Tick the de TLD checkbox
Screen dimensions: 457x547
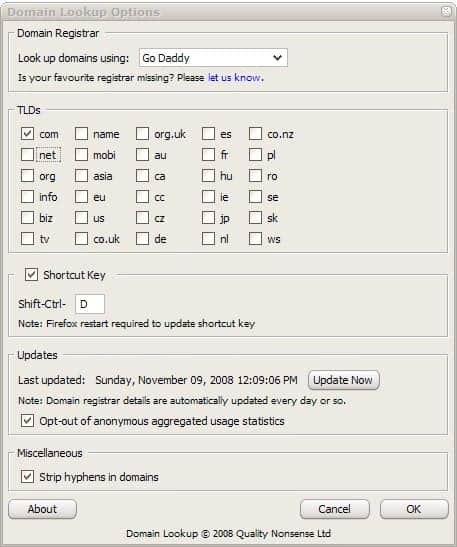pos(142,239)
